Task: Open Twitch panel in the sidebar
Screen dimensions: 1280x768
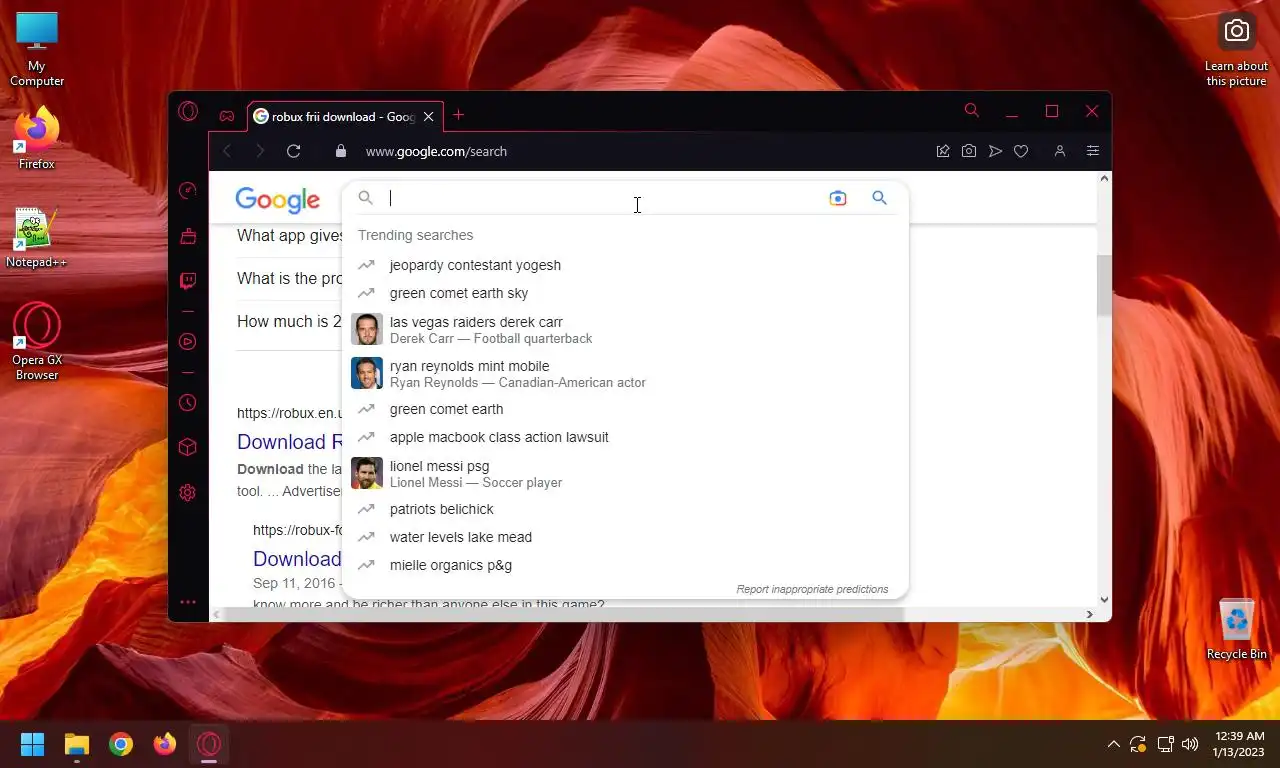Action: click(187, 281)
